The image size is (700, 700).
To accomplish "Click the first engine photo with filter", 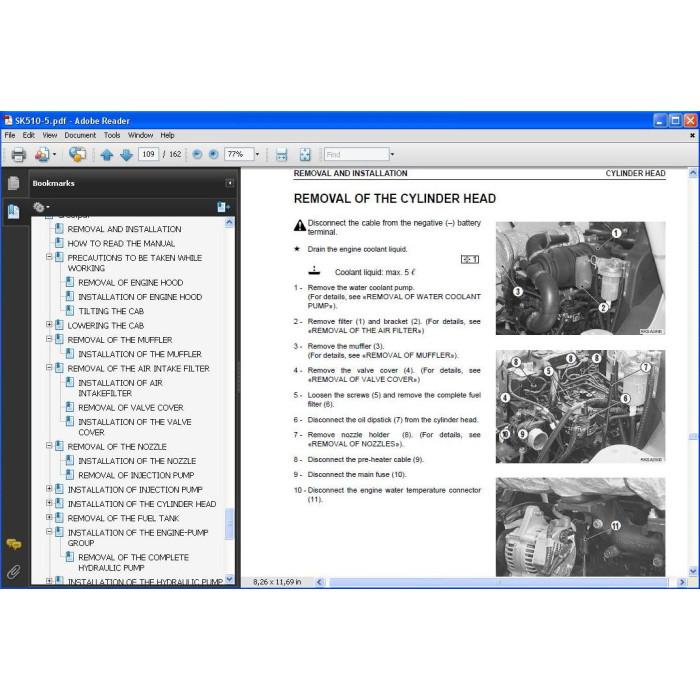I will [580, 278].
